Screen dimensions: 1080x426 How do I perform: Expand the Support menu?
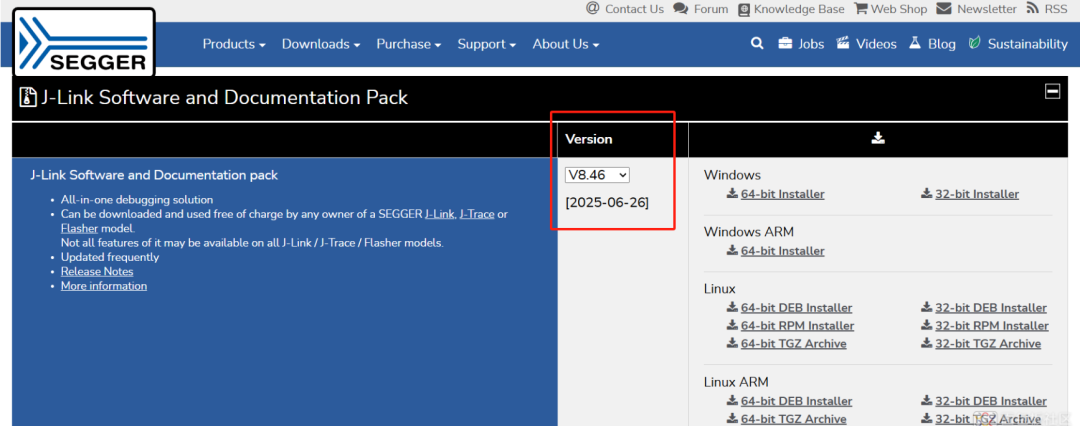pos(486,44)
